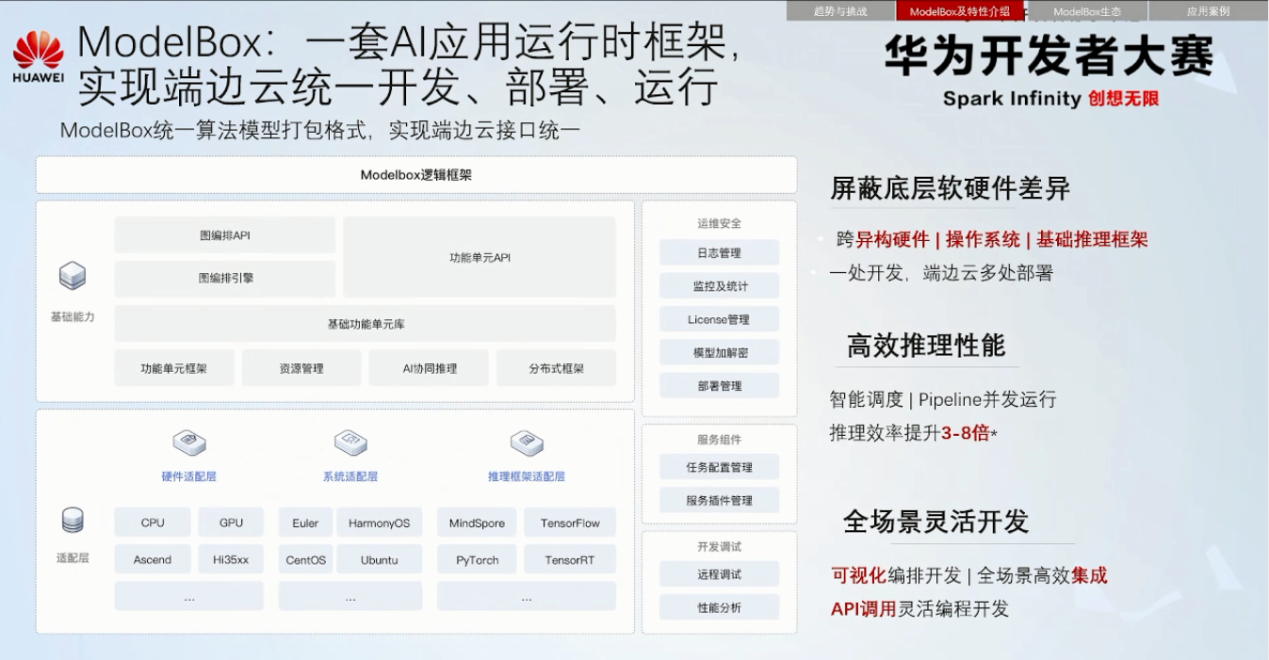Click the Hi35xx box
Viewport: 1269px width, 660px height.
click(231, 559)
